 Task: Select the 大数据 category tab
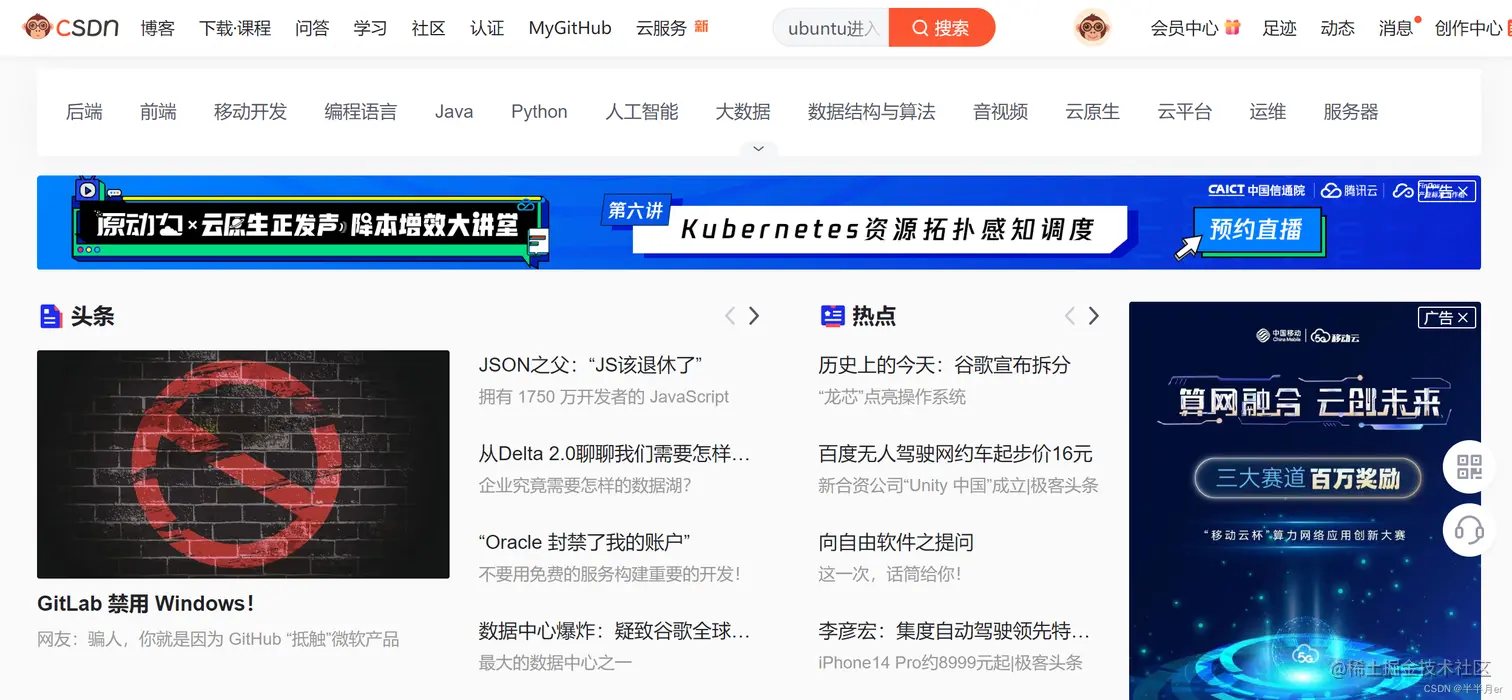coord(743,112)
